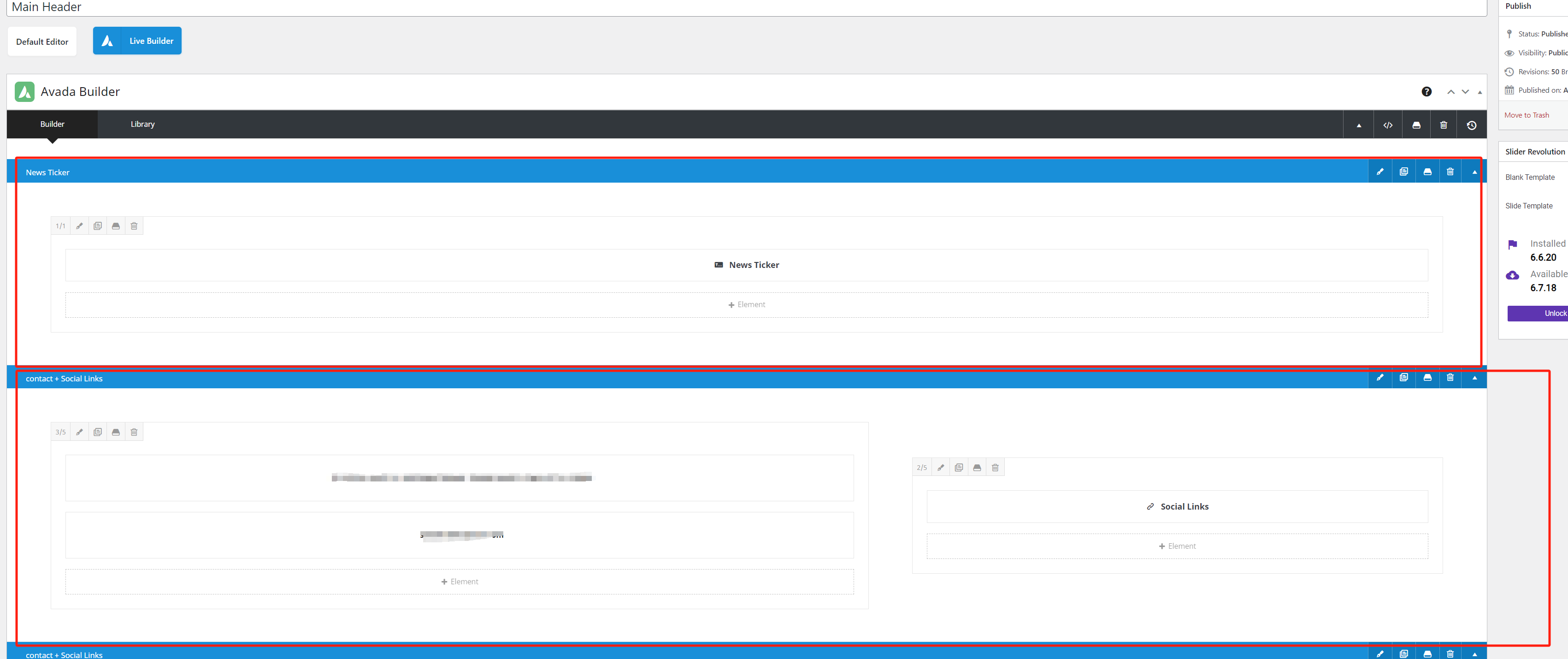Open the builder code view icon
The width and height of the screenshot is (1568, 659).
tap(1388, 125)
